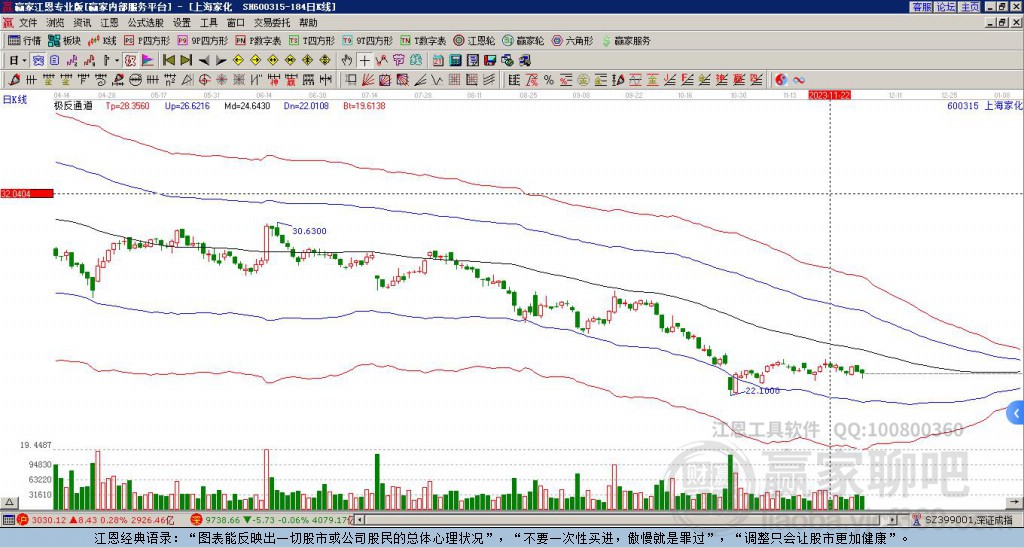This screenshot has width=1024, height=548.
Task: Open the 江恩 menu
Action: tap(109, 23)
